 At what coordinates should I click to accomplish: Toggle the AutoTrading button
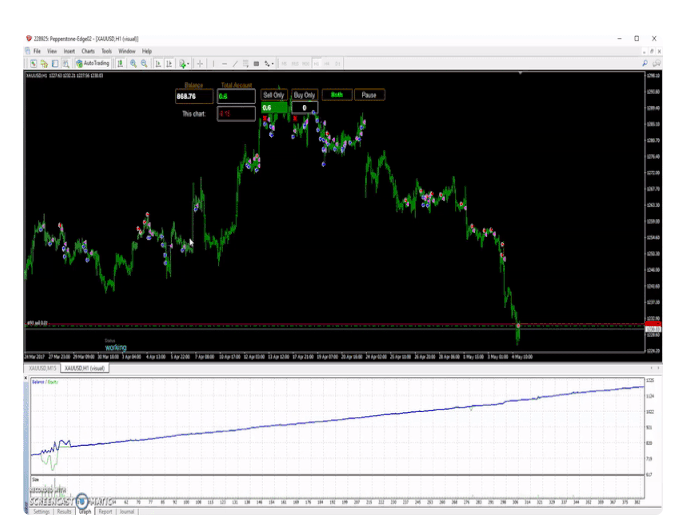tap(93, 64)
